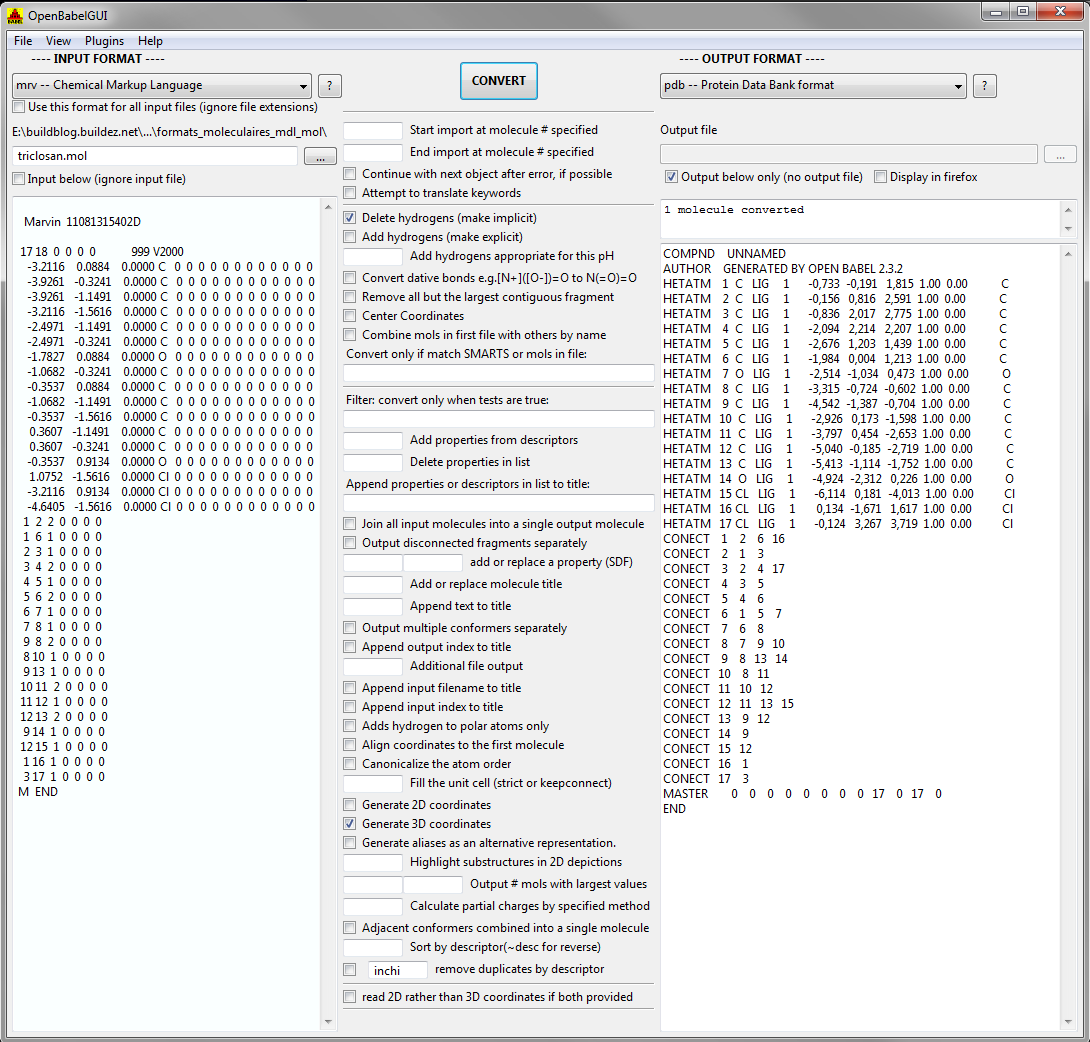Click '1 molecule converted' message text
The image size is (1090, 1042).
[x=733, y=210]
